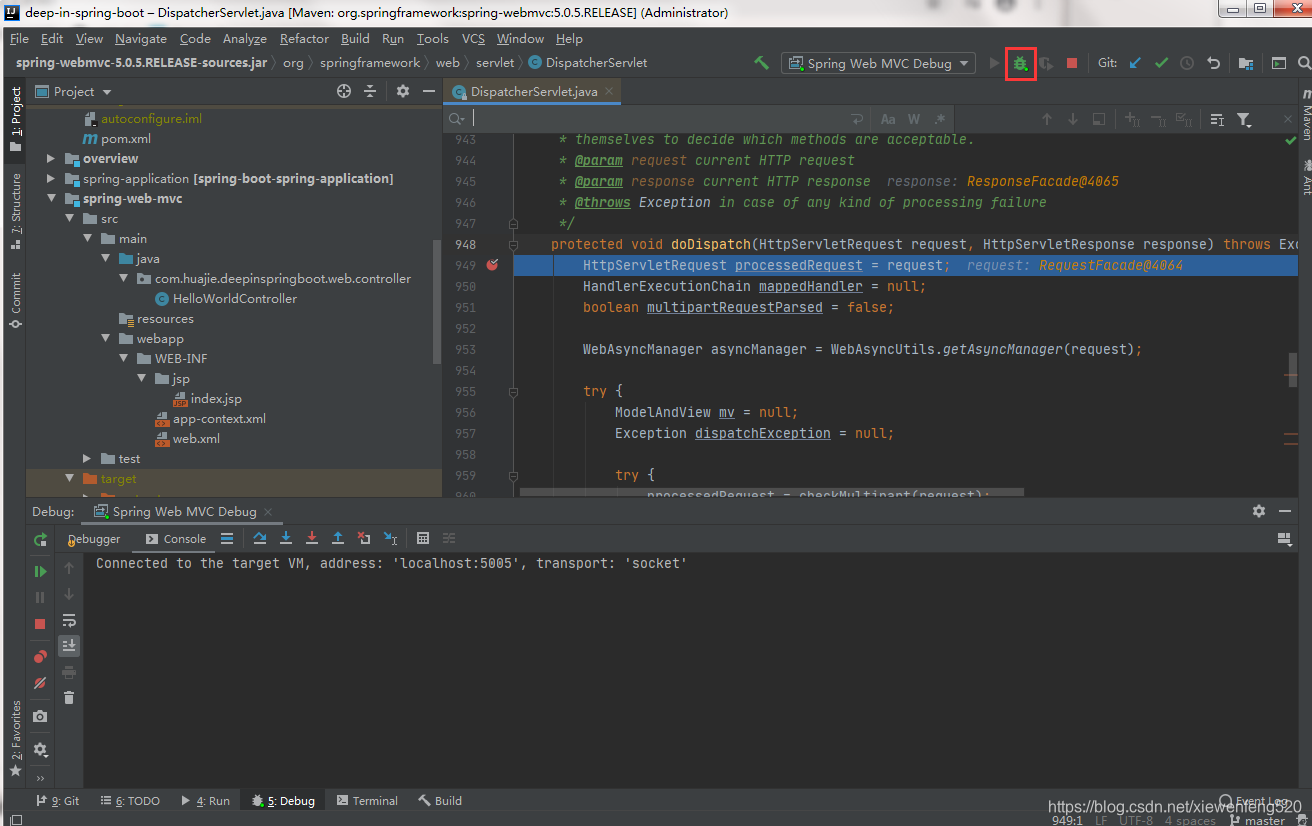
Task: Click the Drop Frame debugger icon
Action: click(x=364, y=538)
